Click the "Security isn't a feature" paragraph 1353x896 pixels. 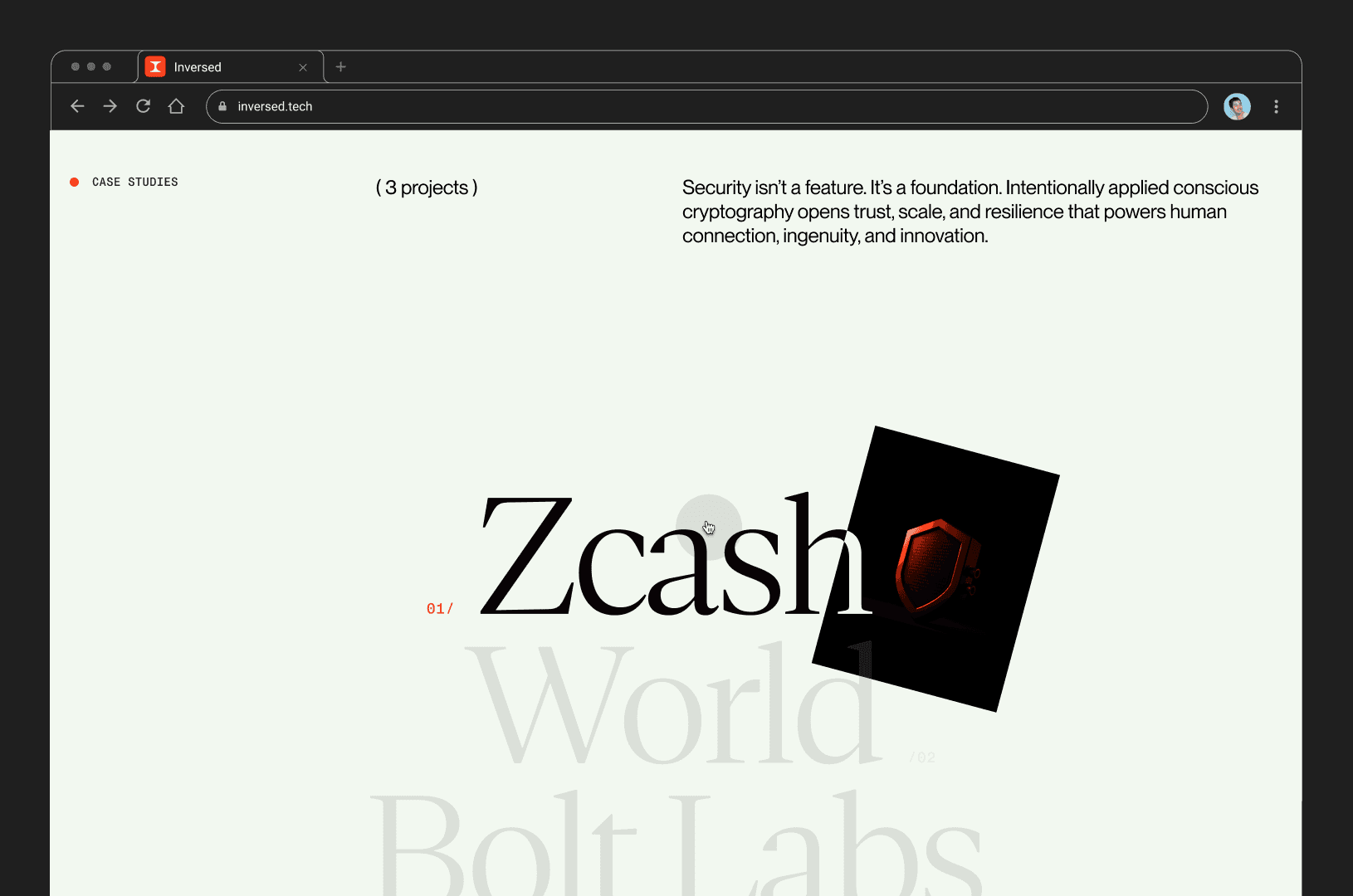click(970, 212)
